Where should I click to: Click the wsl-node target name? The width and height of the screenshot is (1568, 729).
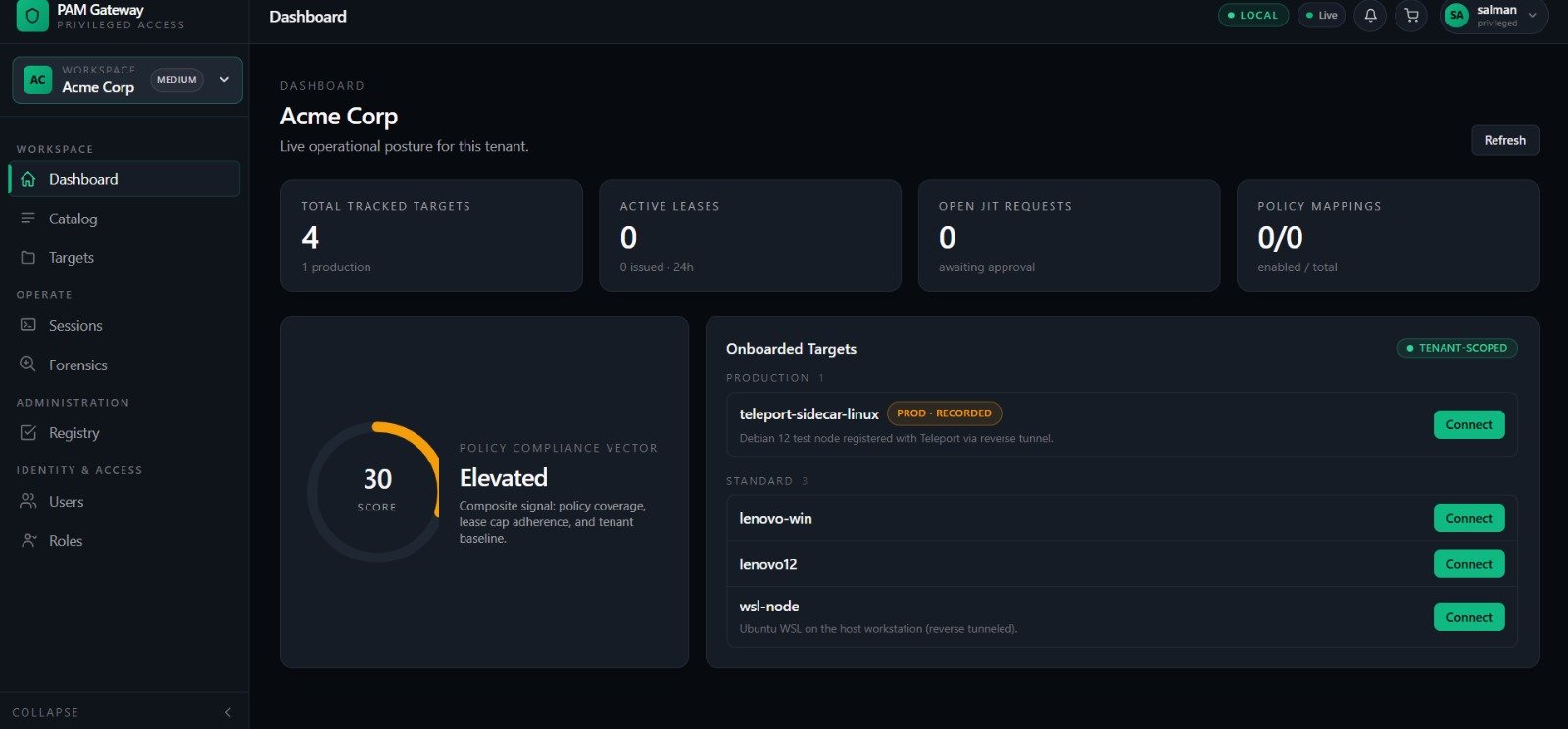click(768, 607)
